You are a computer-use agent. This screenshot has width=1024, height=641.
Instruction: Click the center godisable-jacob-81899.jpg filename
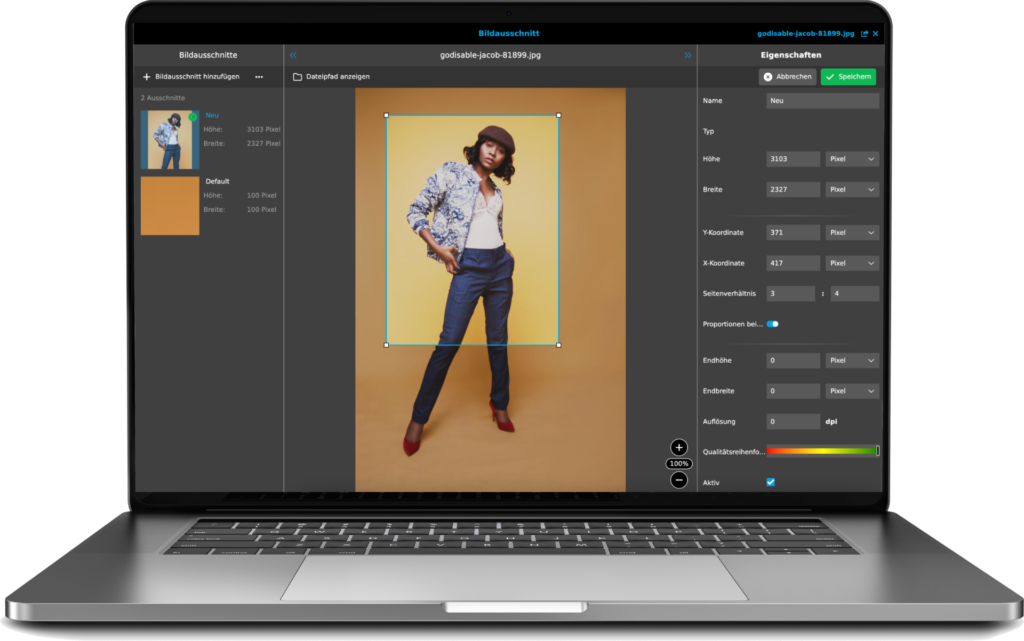coord(490,55)
